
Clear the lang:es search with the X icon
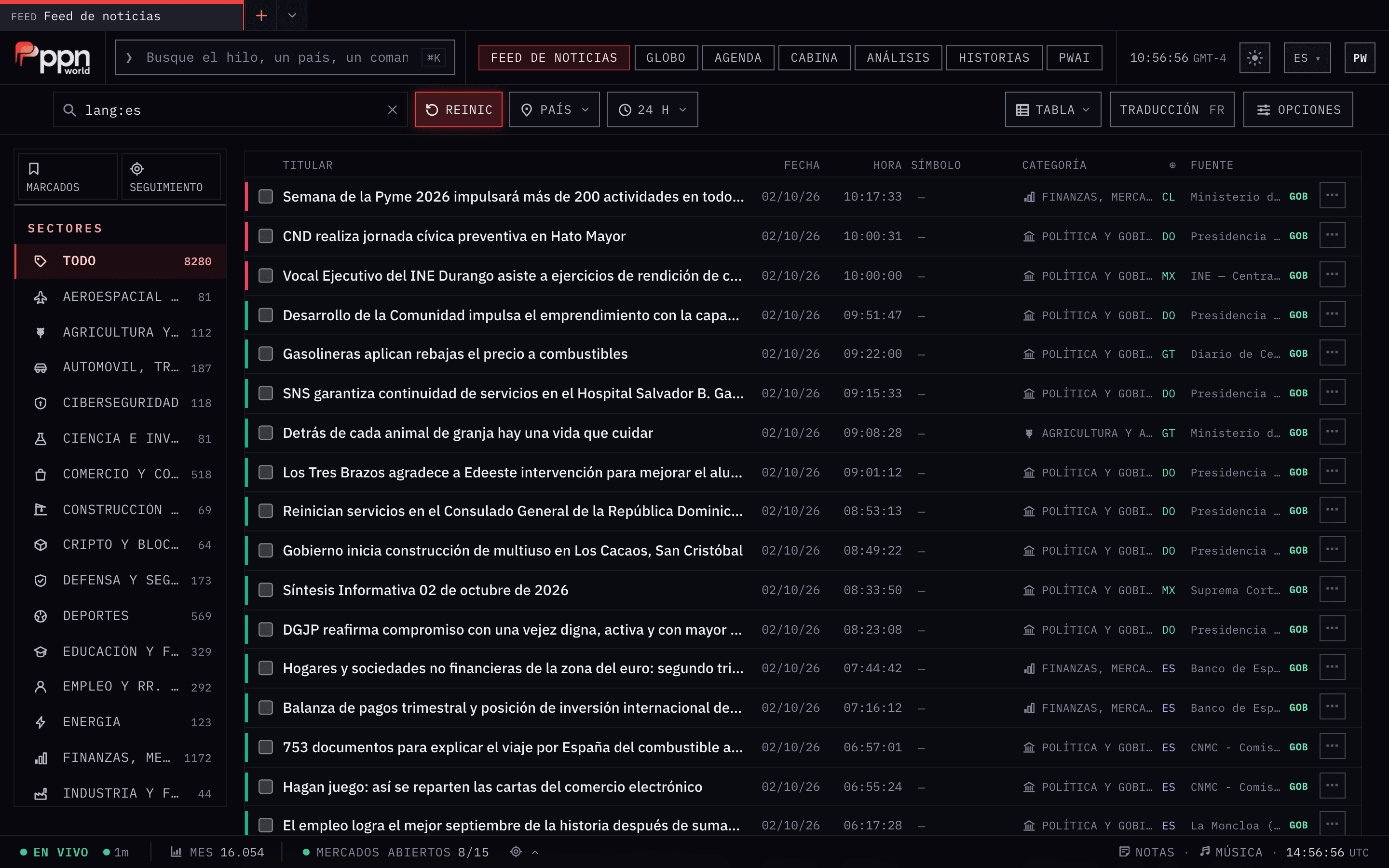tap(393, 109)
